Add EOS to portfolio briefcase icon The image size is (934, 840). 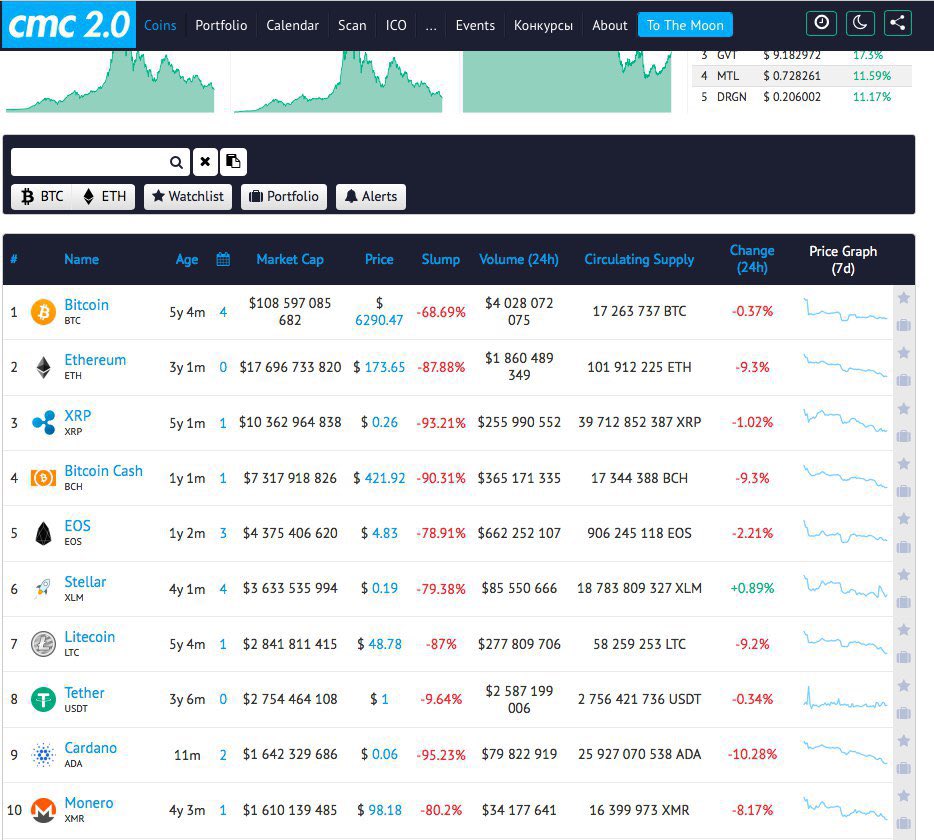coord(904,547)
